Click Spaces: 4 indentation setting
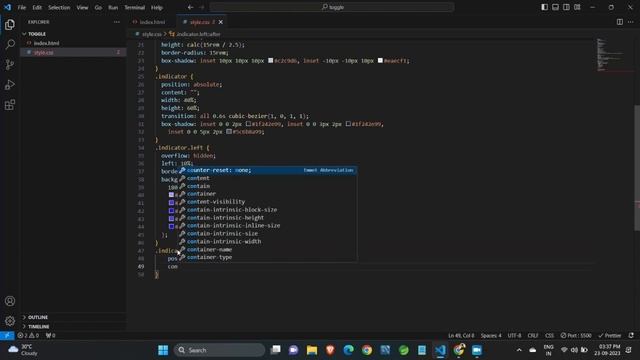The width and height of the screenshot is (640, 360). click(x=491, y=336)
